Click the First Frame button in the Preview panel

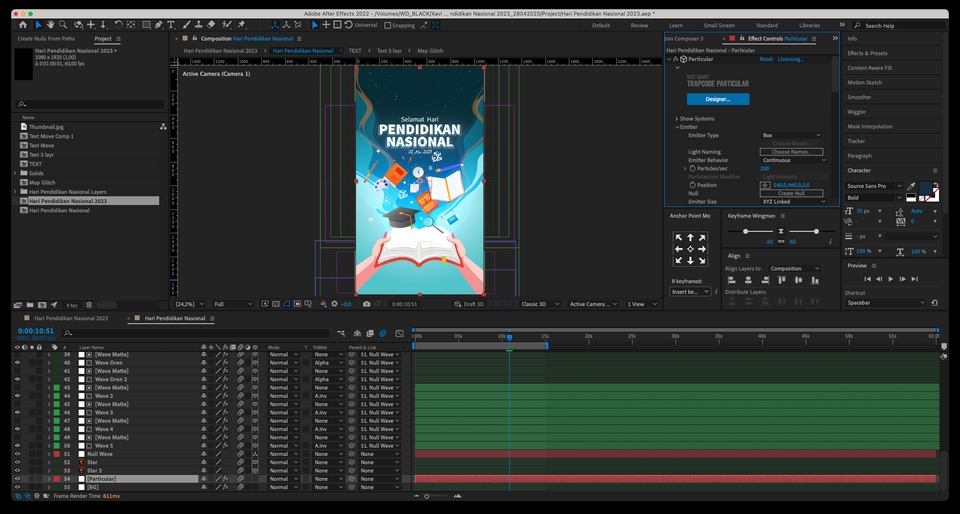click(x=867, y=279)
